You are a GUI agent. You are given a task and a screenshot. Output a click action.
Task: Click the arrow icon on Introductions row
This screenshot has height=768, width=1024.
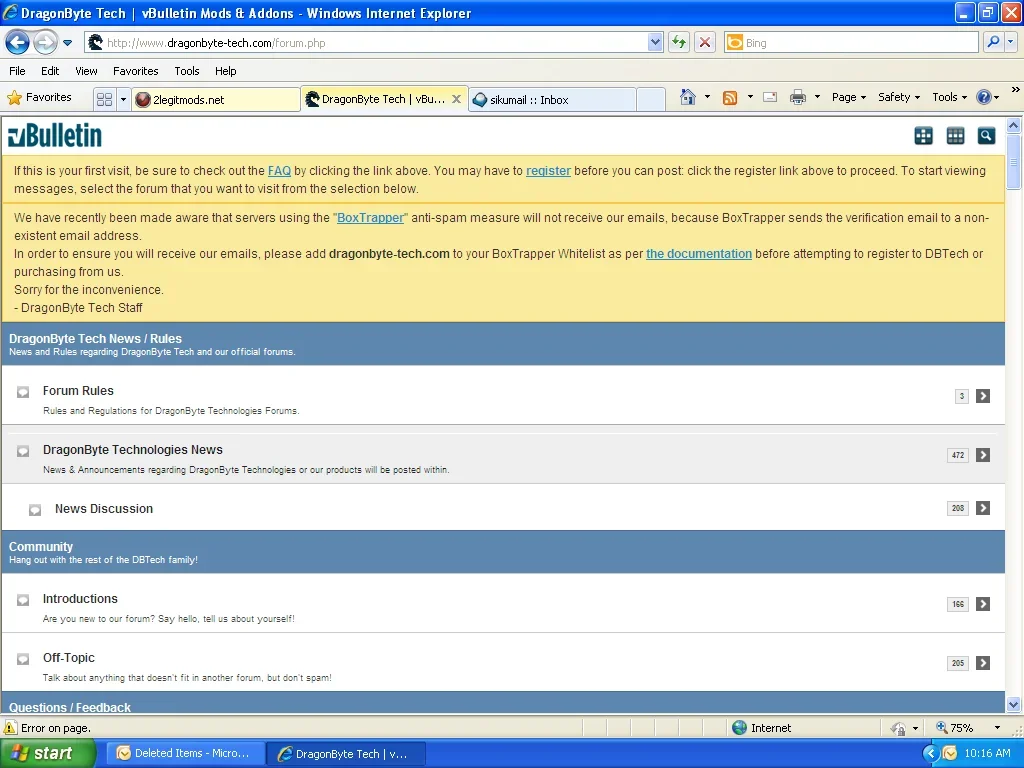pyautogui.click(x=983, y=604)
